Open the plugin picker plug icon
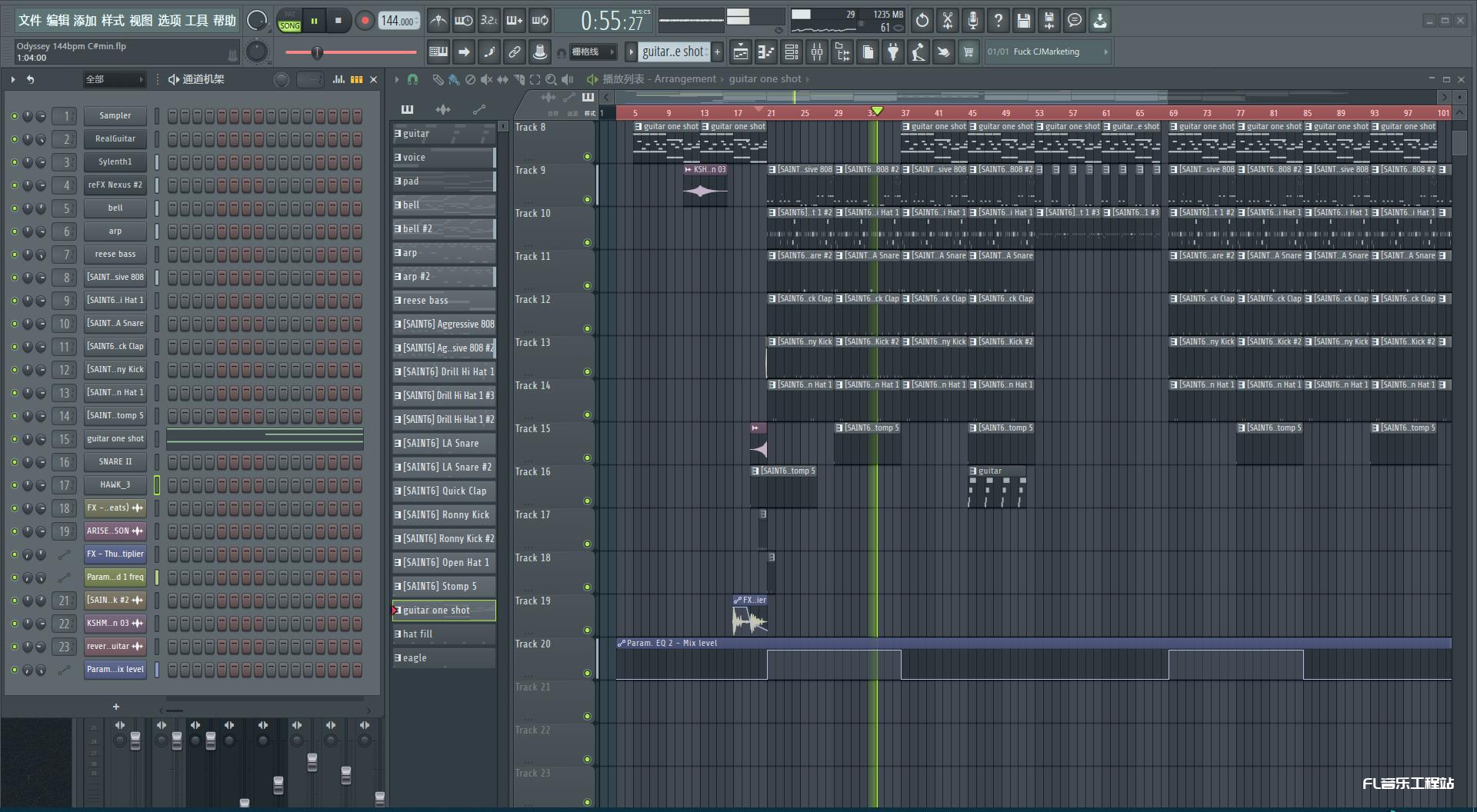This screenshot has width=1477, height=812. coord(893,52)
